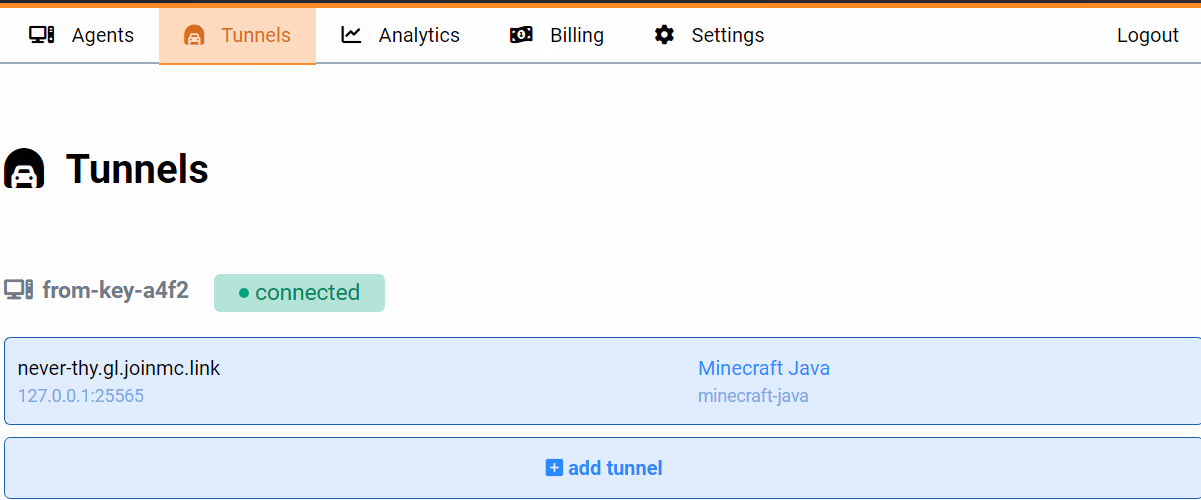Screen dimensions: 1201x500
Task: Click the green connected status badge
Action: 299,293
